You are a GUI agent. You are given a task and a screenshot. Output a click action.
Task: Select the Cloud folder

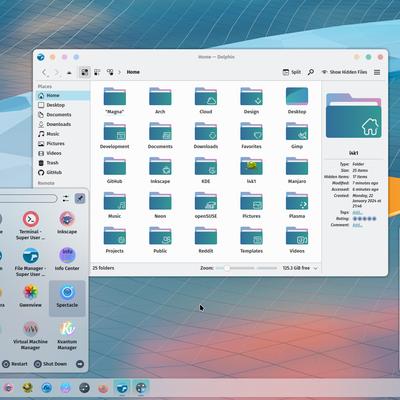point(206,100)
